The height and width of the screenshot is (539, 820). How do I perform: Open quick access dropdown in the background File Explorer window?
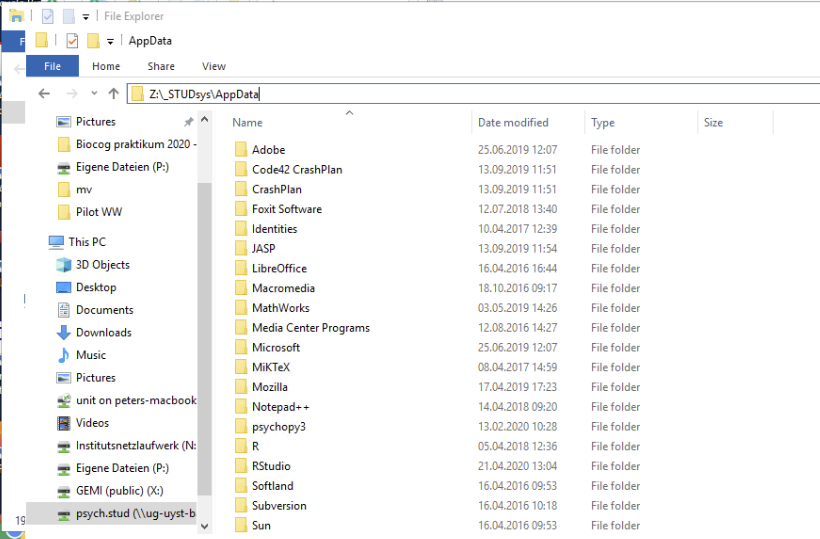pos(86,17)
